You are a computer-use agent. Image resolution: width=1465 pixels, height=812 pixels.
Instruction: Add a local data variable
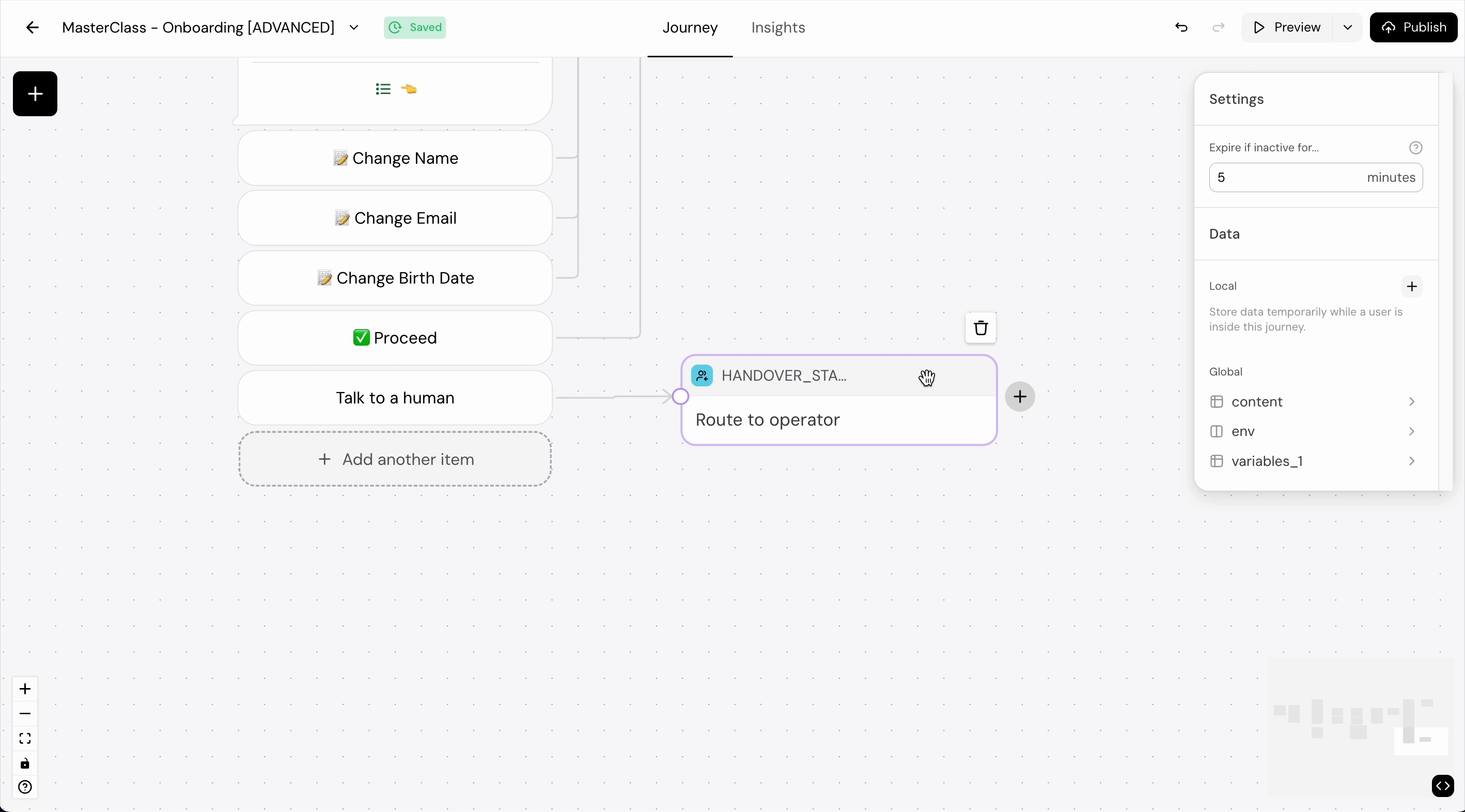1412,287
